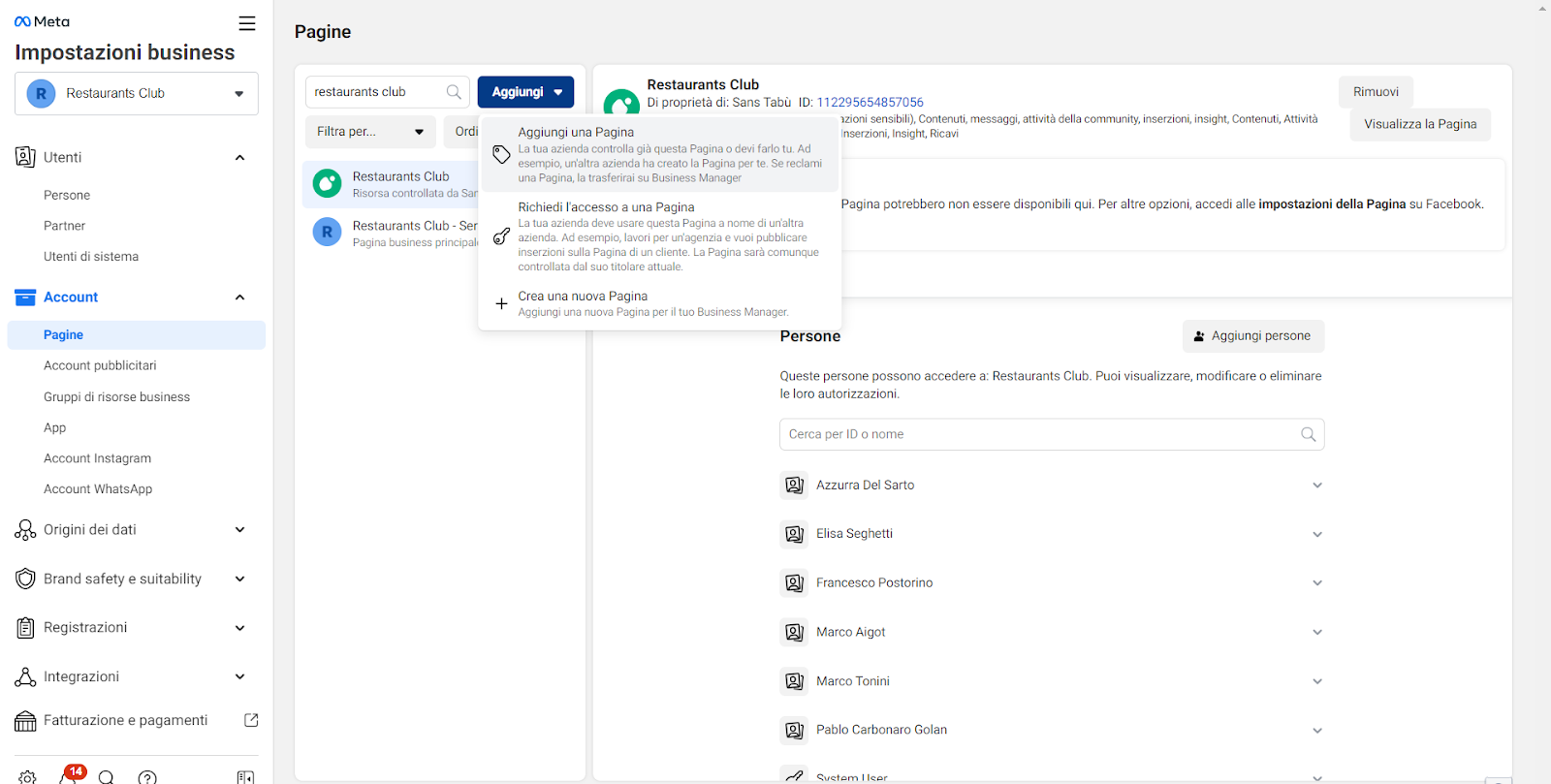Screen dimensions: 1551x784
Task: Click the Cerca per ID o nome field
Action: click(1052, 434)
